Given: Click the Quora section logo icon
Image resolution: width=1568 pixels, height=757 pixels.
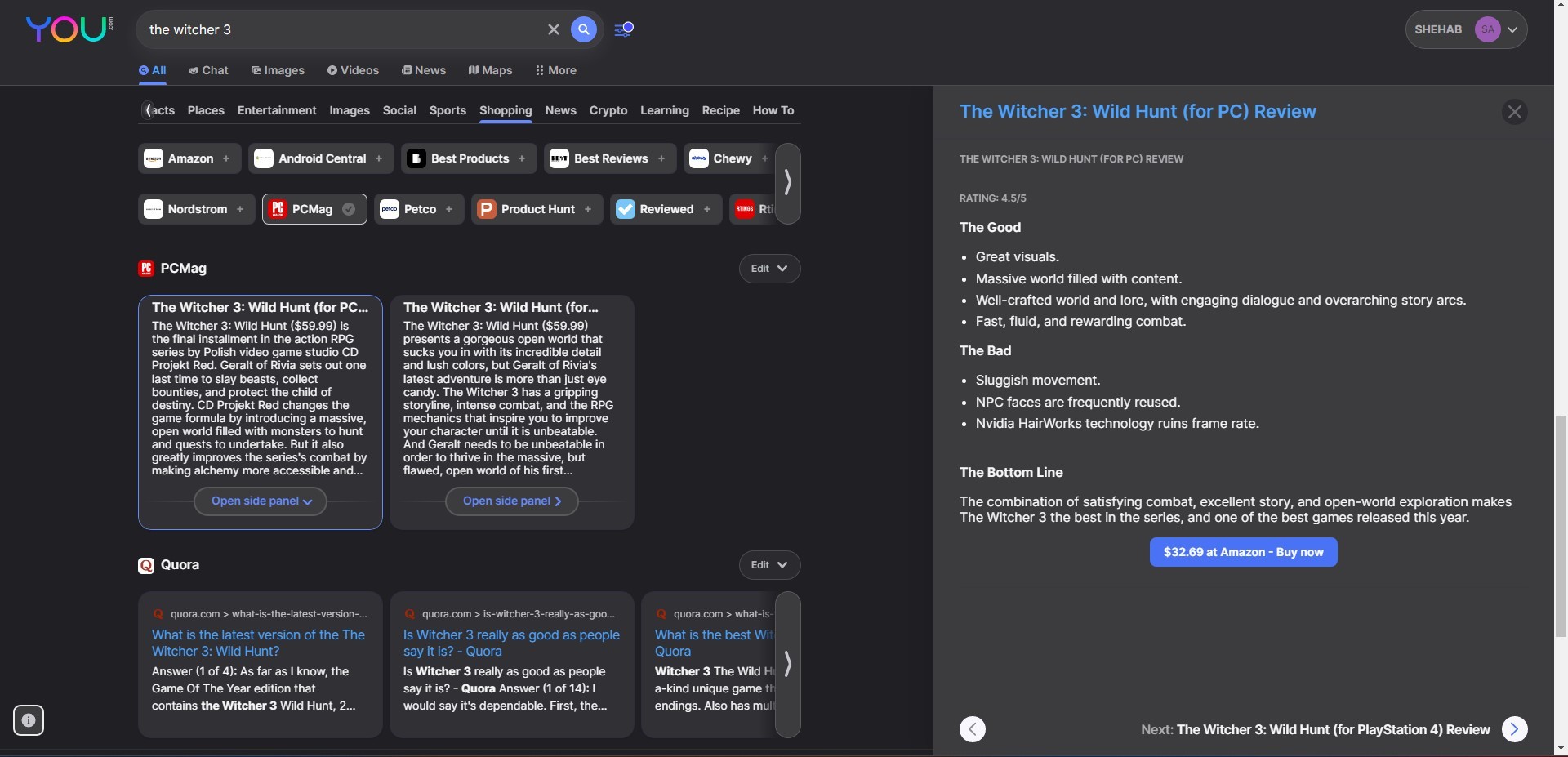Looking at the screenshot, I should 146,565.
